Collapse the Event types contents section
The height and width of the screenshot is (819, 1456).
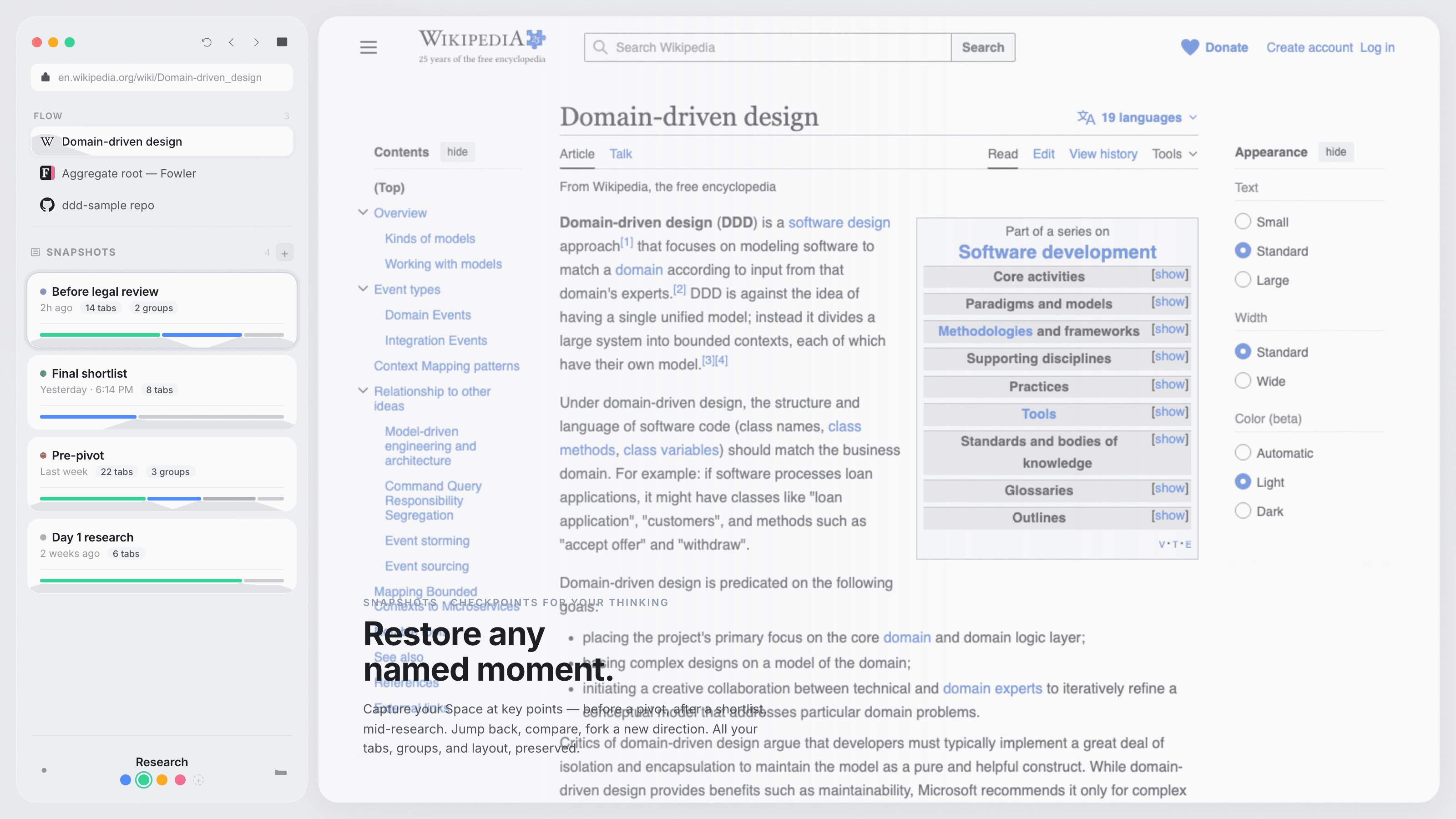coord(363,288)
